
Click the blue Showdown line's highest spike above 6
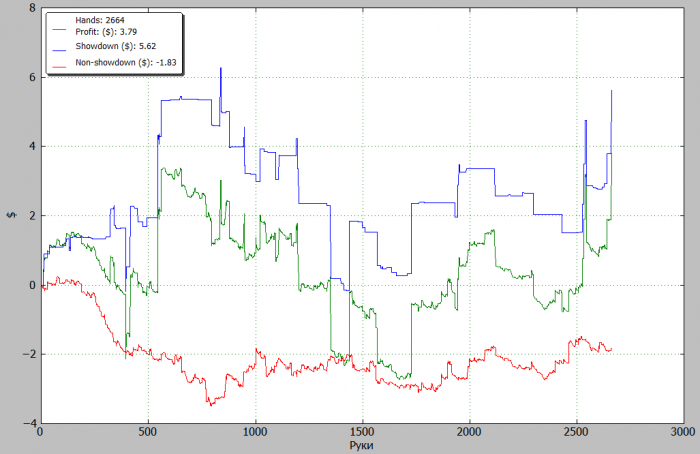(221, 68)
